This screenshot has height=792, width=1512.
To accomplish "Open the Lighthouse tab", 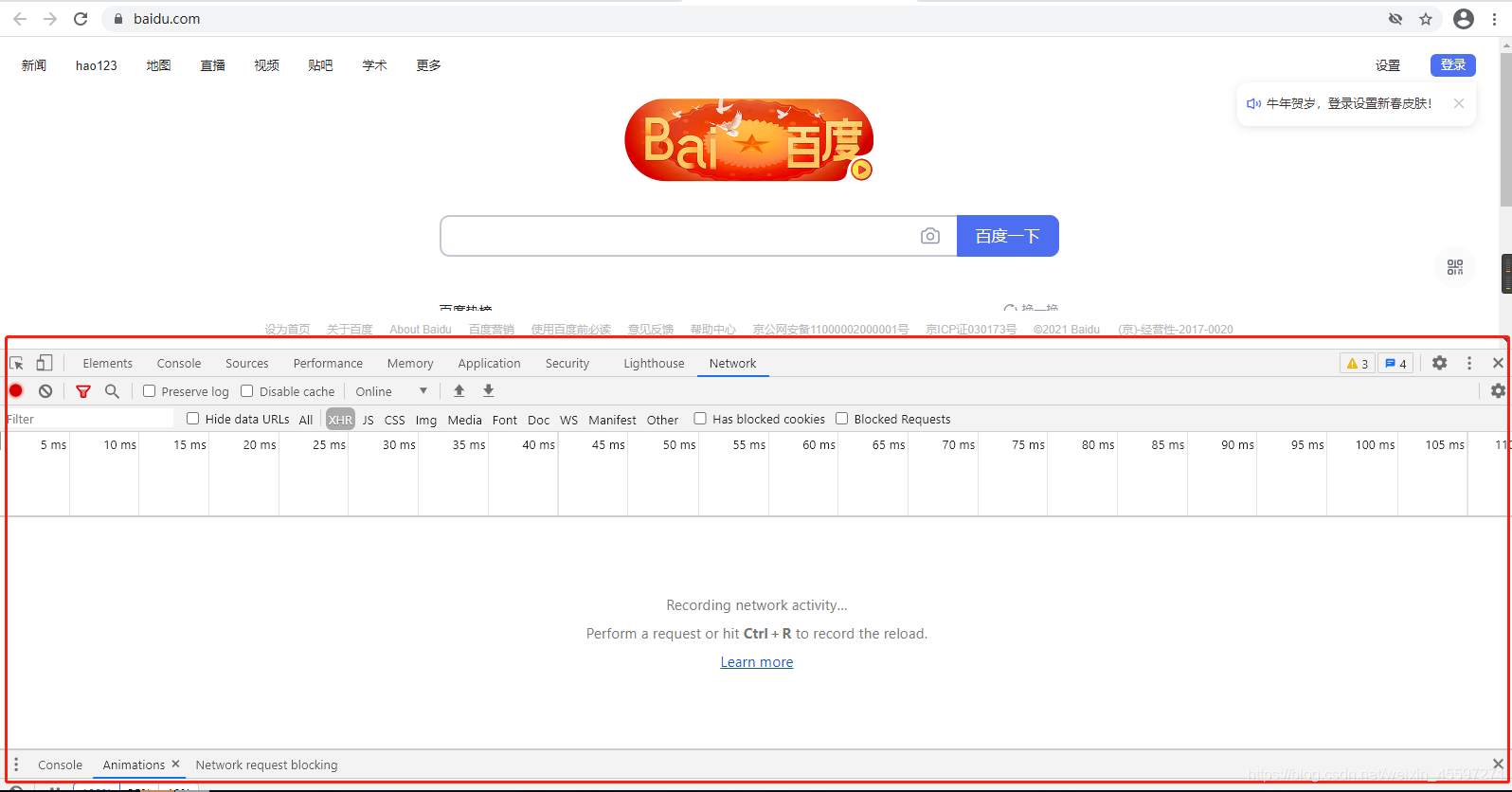I will pos(654,363).
